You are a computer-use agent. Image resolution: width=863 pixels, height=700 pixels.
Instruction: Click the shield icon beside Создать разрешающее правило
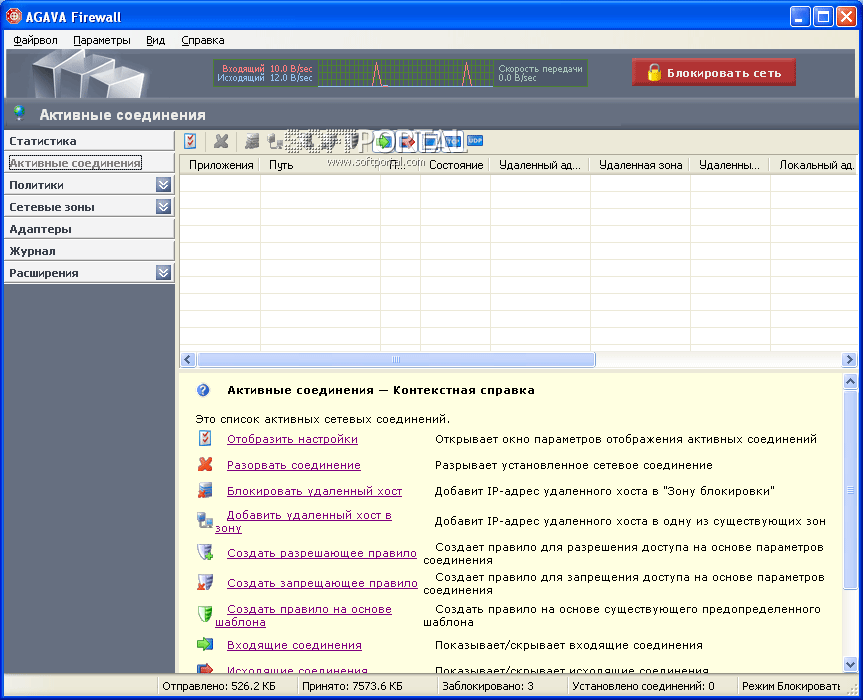click(205, 551)
